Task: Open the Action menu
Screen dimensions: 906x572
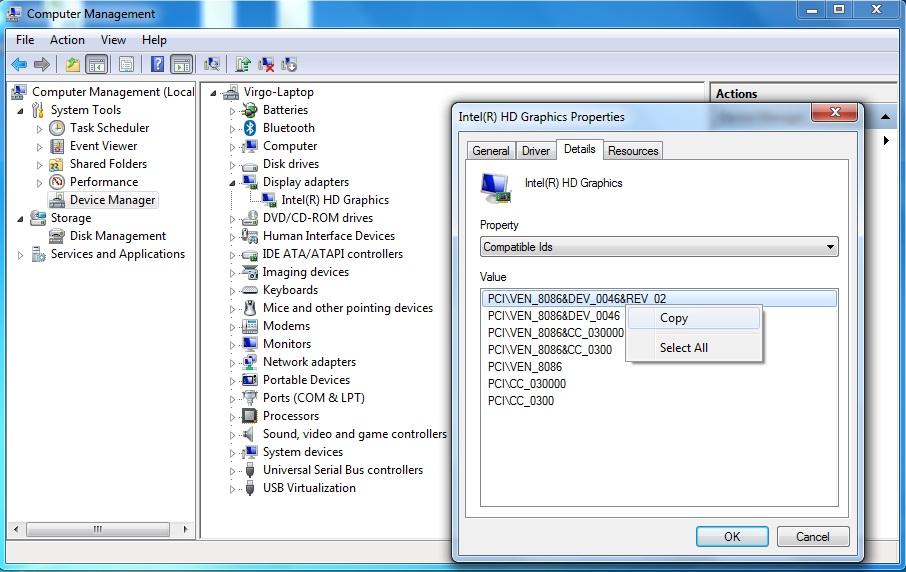Action: pos(67,40)
